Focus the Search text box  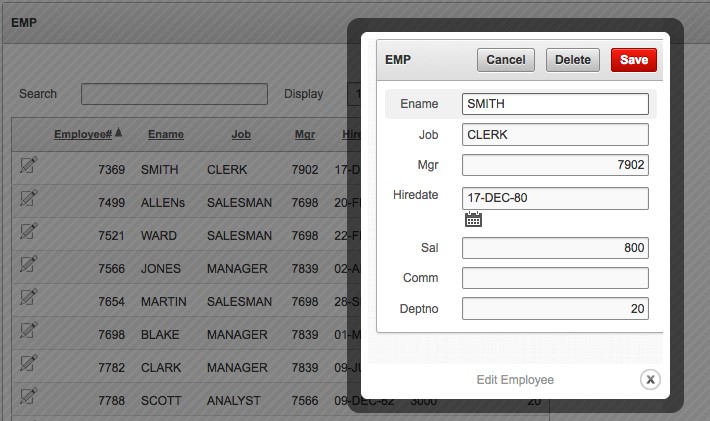tap(174, 94)
